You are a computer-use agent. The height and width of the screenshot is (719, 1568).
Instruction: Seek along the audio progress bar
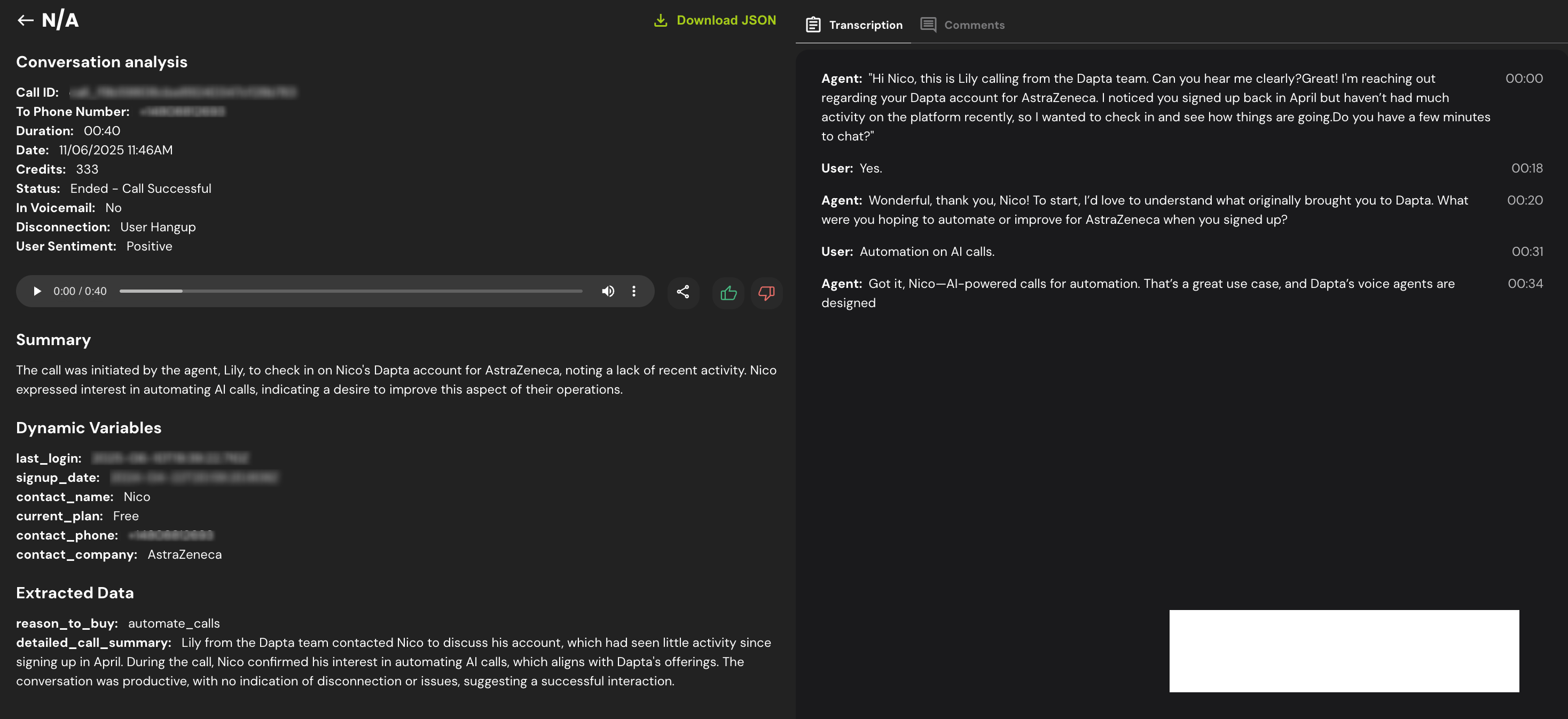pyautogui.click(x=350, y=291)
